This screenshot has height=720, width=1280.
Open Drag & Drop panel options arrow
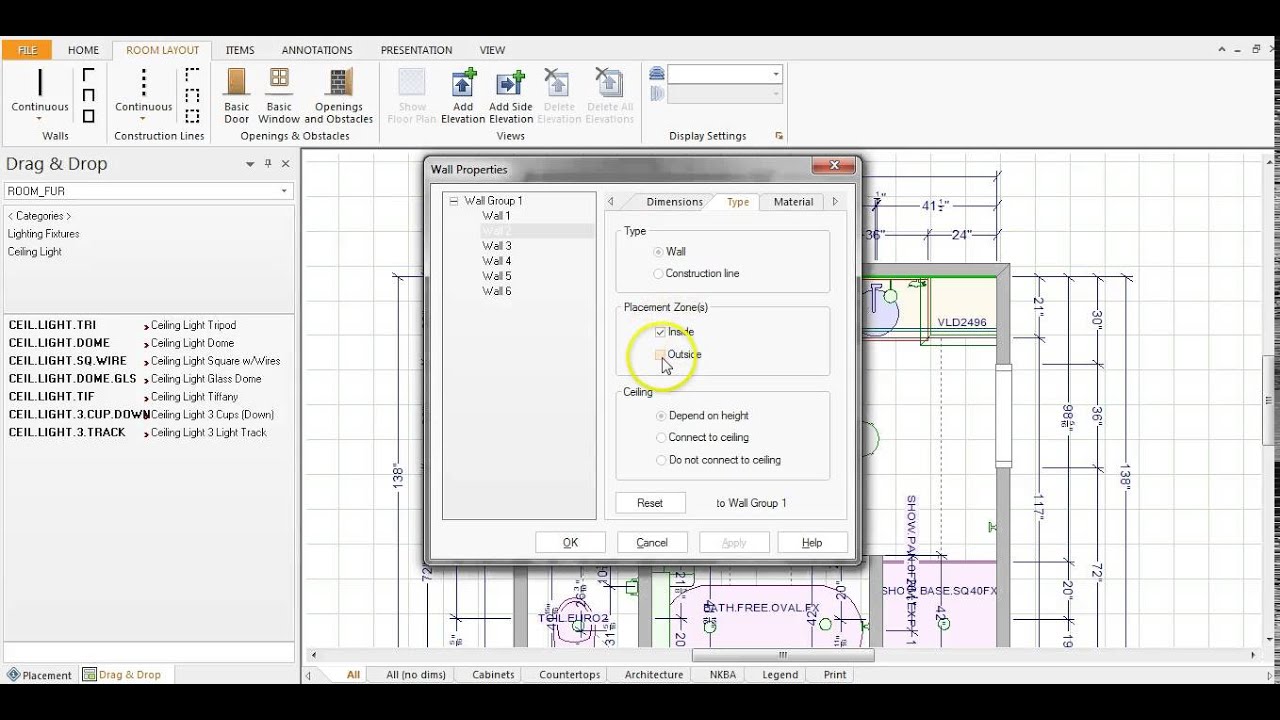[x=250, y=164]
